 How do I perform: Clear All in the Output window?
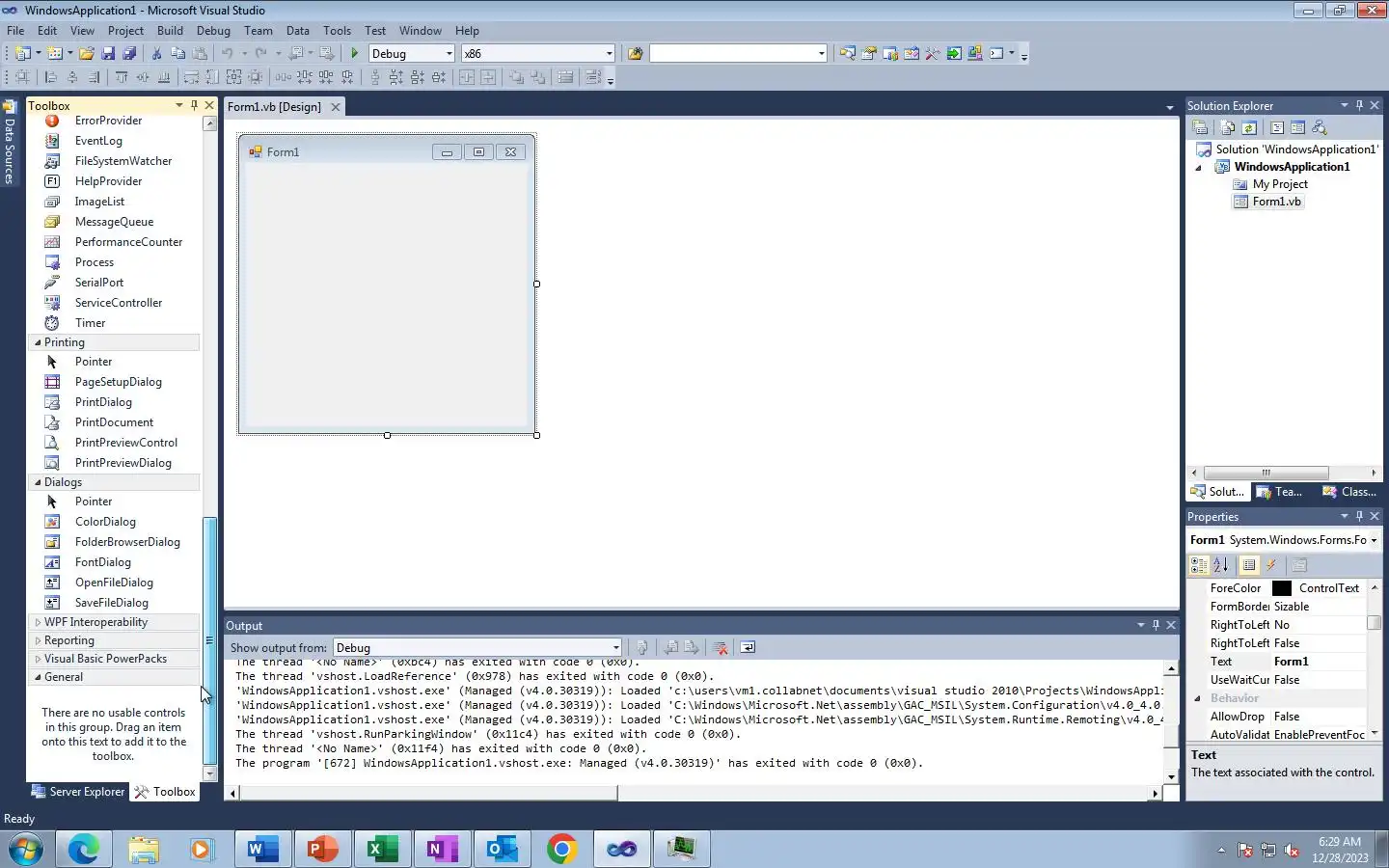point(721,648)
